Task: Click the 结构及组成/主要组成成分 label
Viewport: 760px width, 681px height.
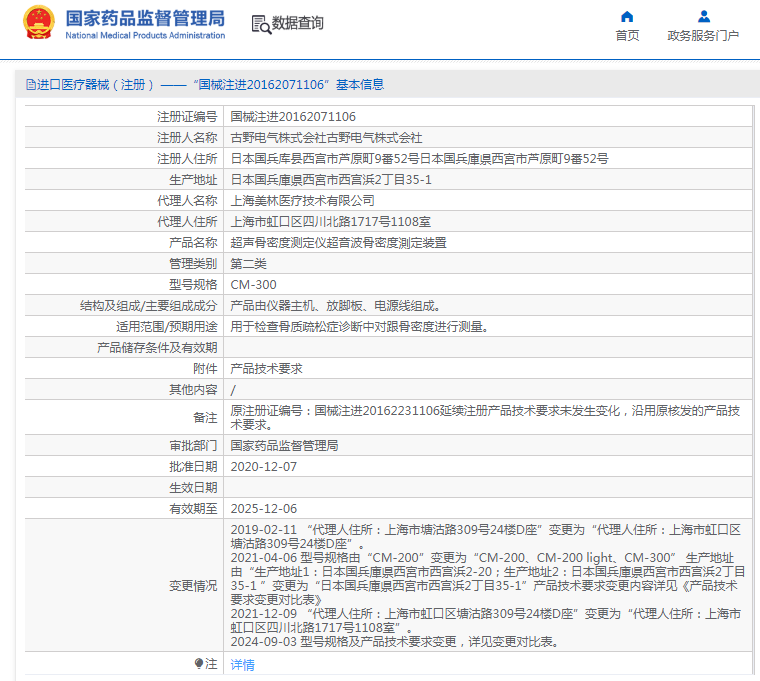Action: point(148,306)
